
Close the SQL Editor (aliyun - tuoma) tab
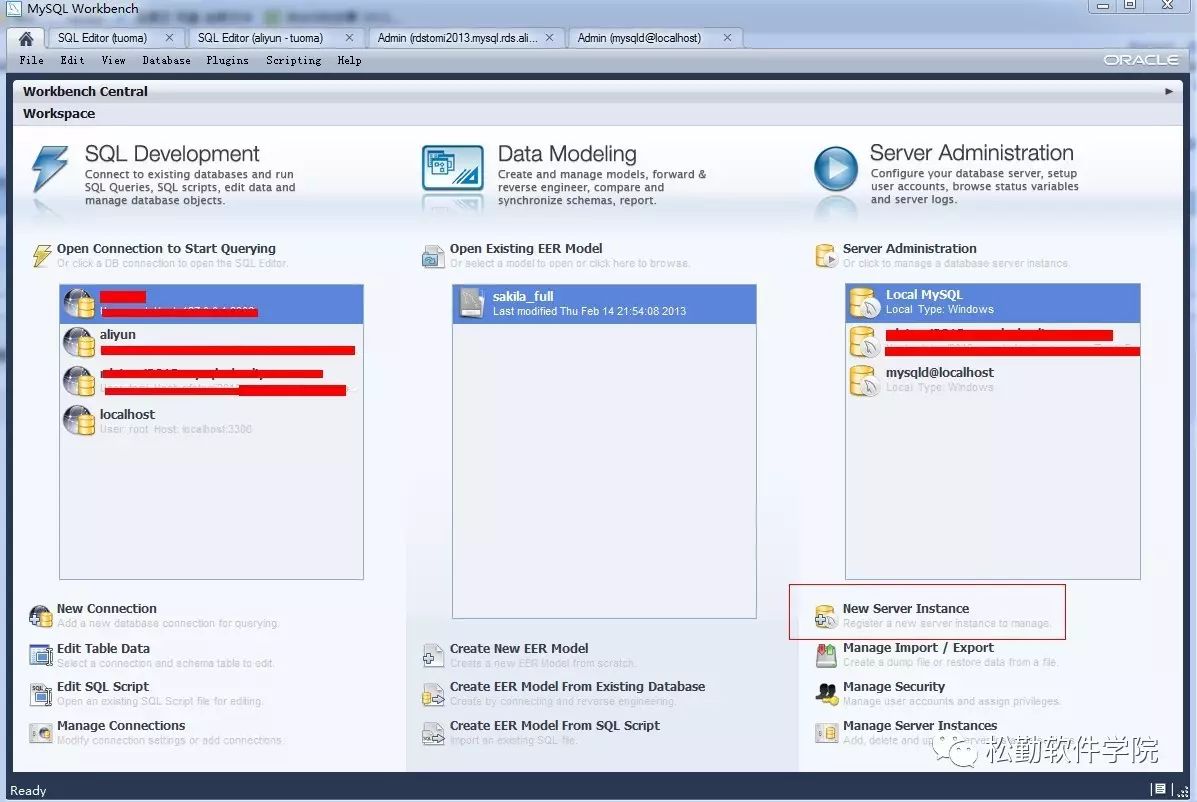[x=349, y=37]
